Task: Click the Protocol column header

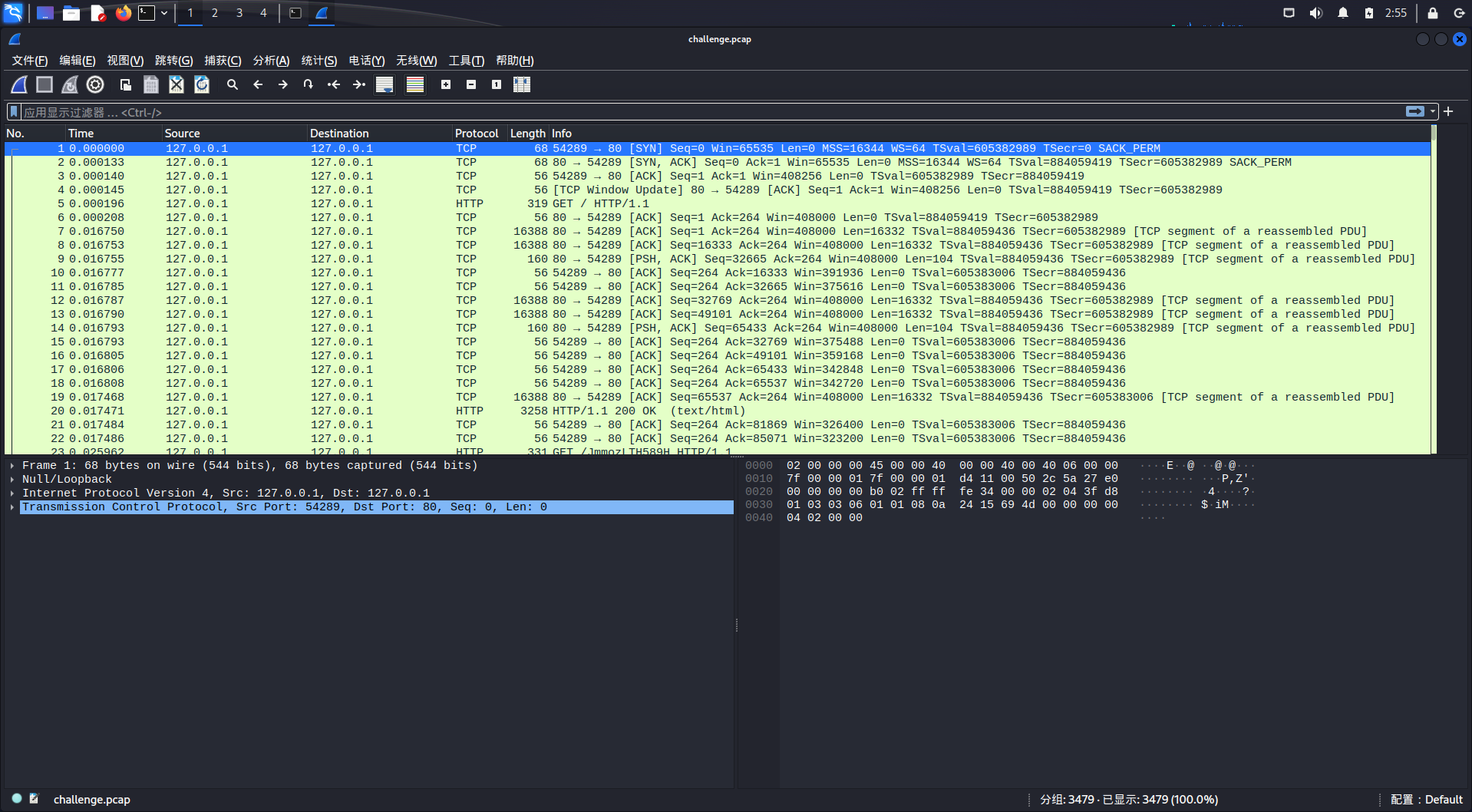Action: click(x=477, y=134)
